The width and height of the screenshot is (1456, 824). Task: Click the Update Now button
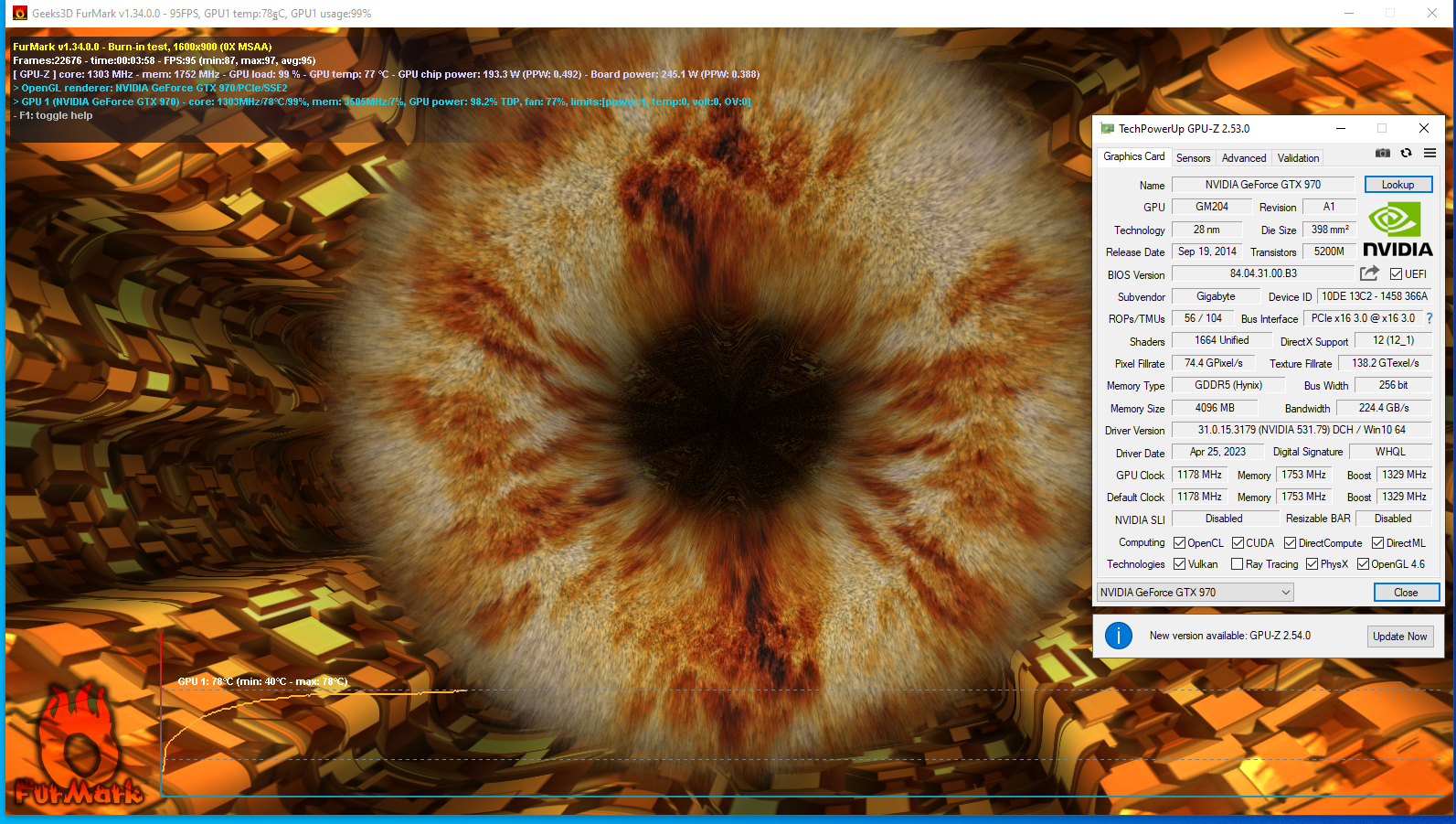(1399, 637)
